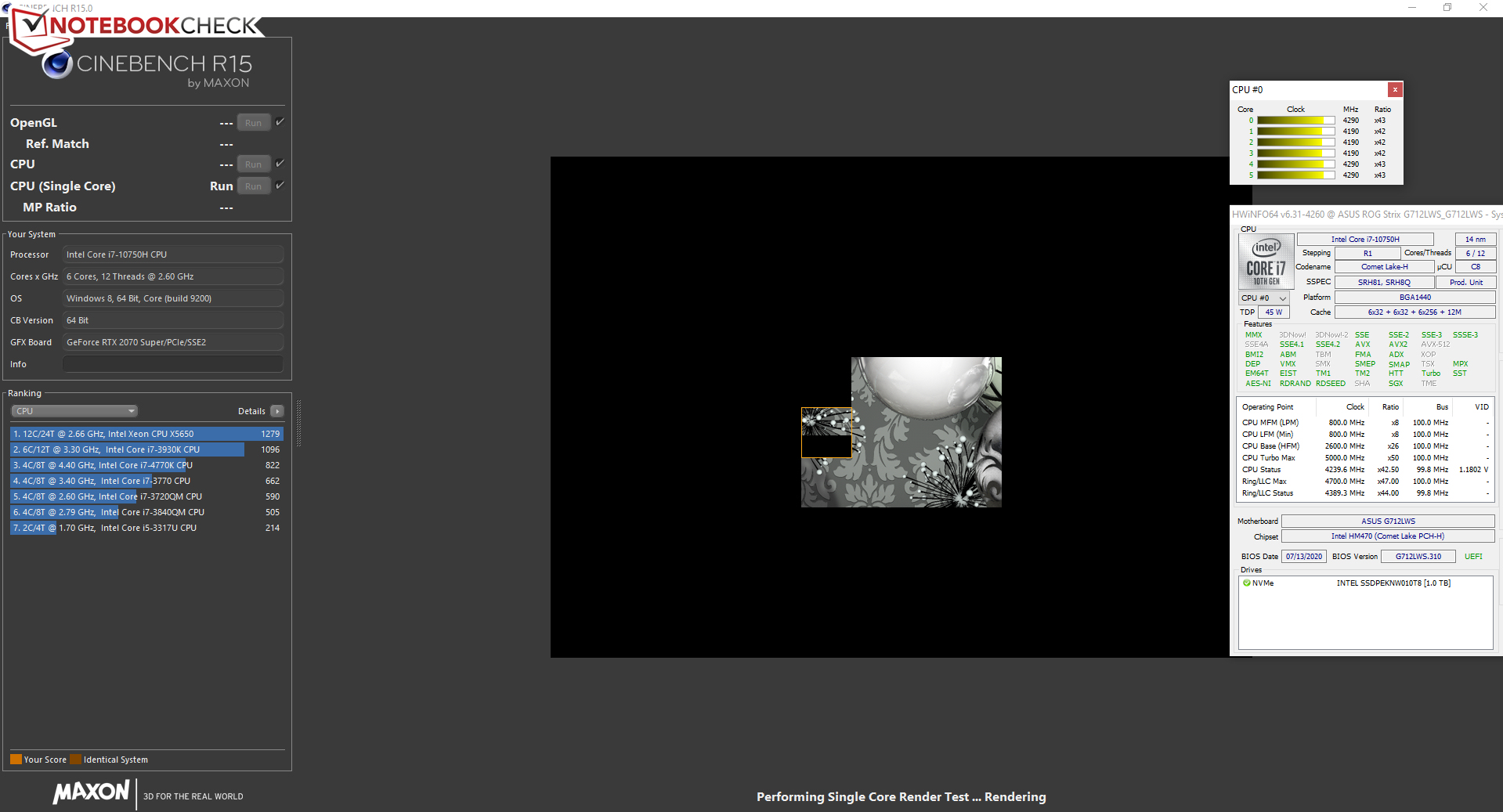Click the NVMe drive status icon
The height and width of the screenshot is (812, 1503).
(x=1246, y=583)
